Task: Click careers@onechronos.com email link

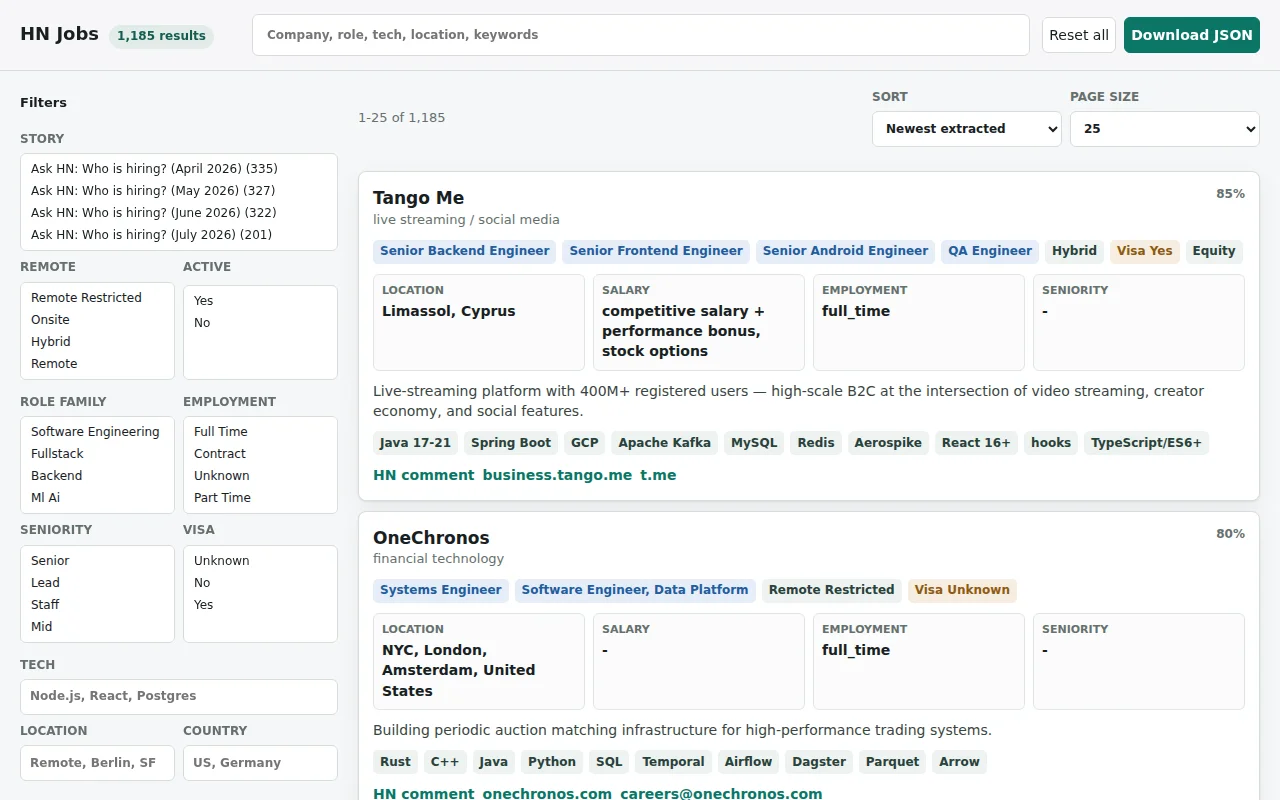Action: [x=721, y=794]
